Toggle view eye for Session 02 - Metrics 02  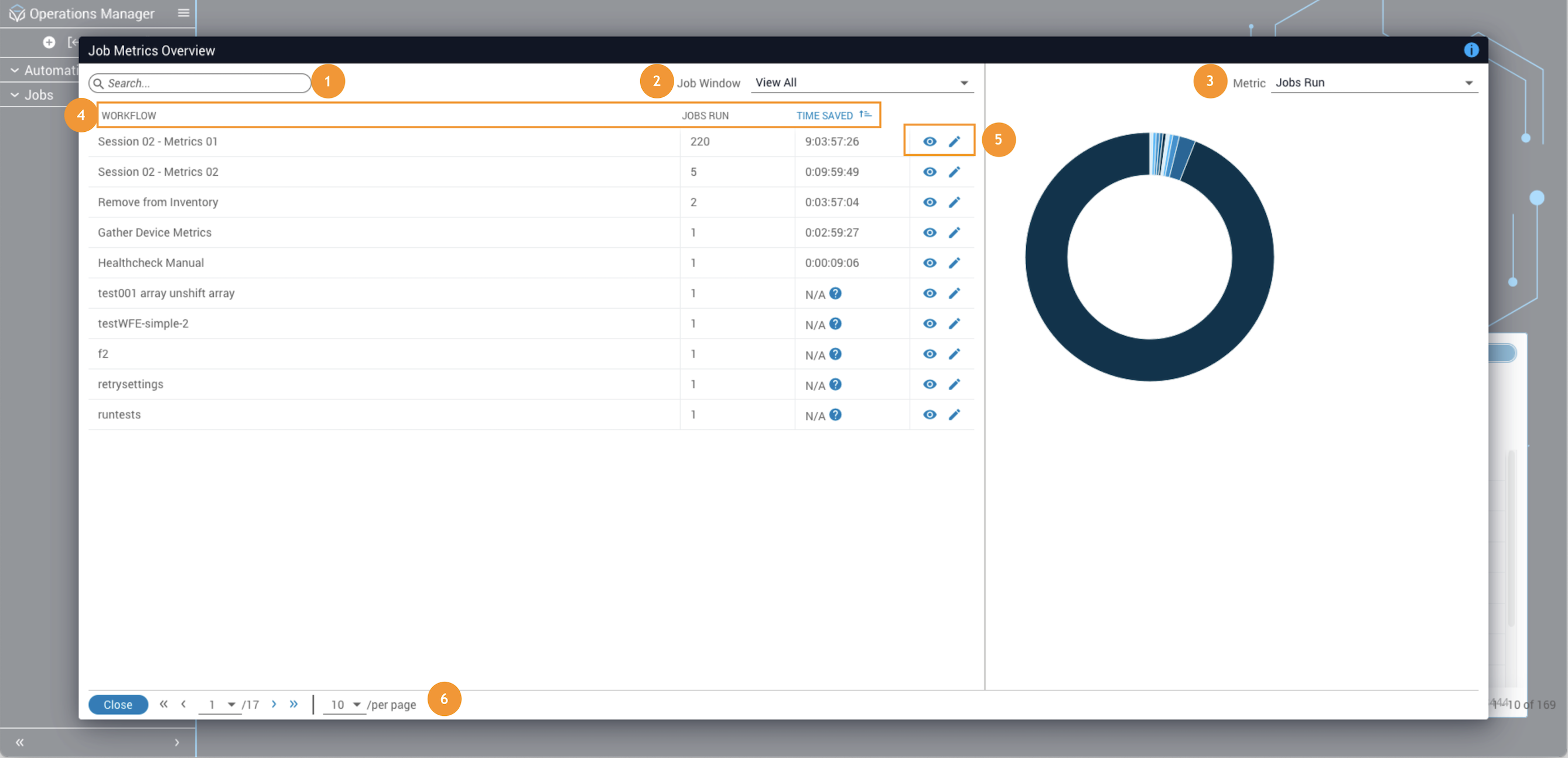(x=929, y=172)
